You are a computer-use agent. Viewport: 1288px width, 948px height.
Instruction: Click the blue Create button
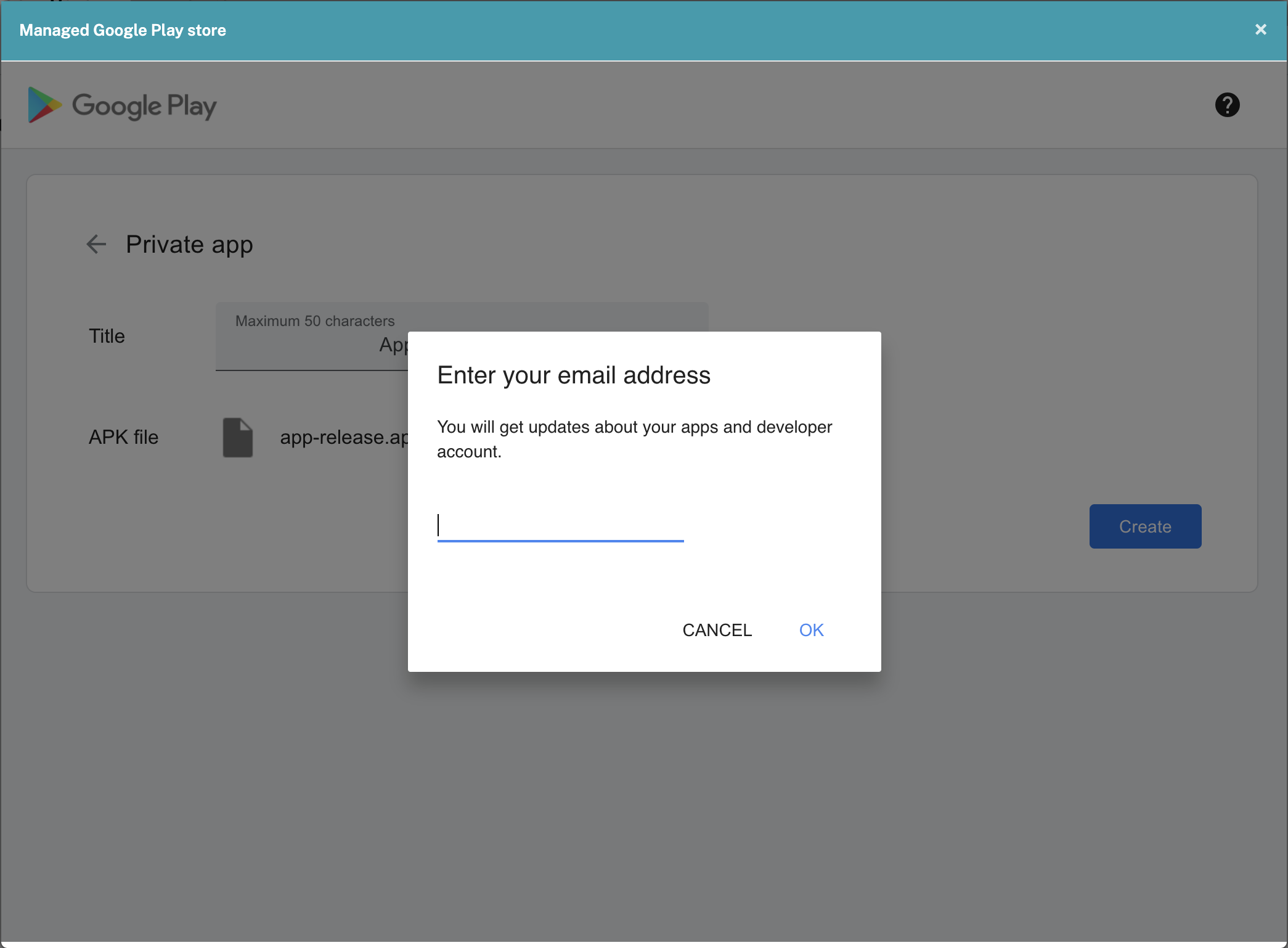coord(1144,526)
